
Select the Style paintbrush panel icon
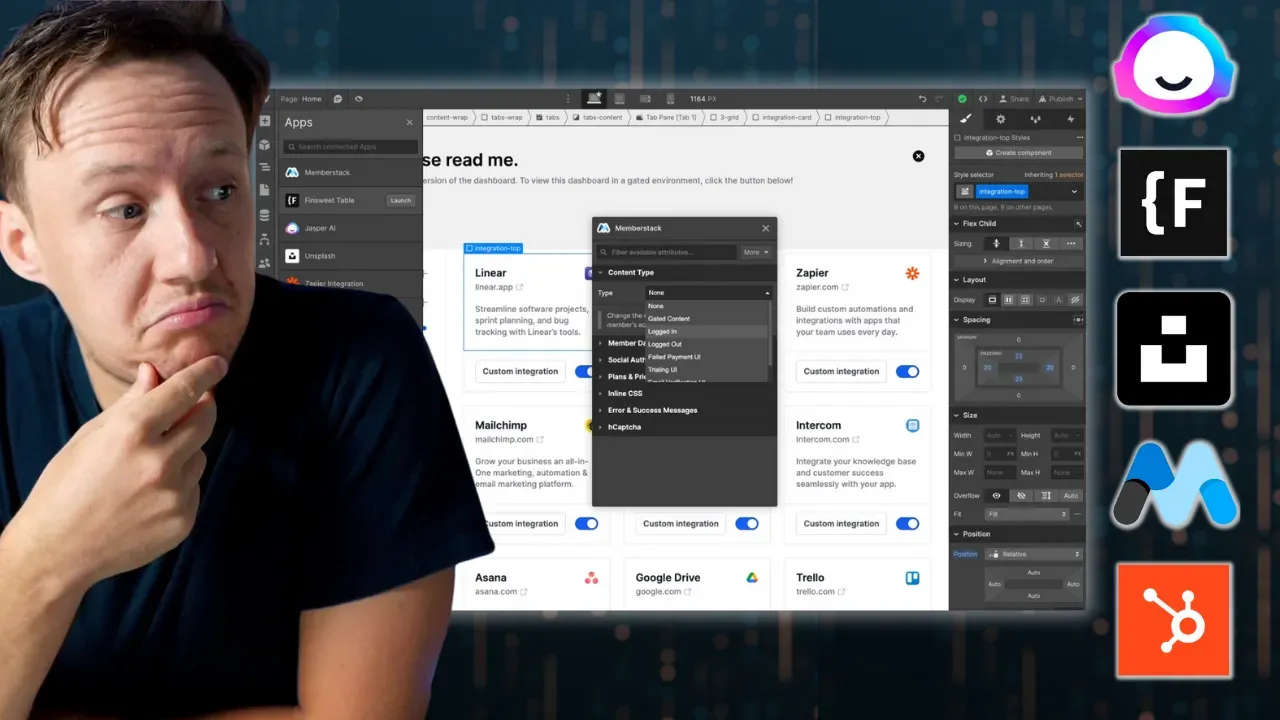[x=965, y=118]
